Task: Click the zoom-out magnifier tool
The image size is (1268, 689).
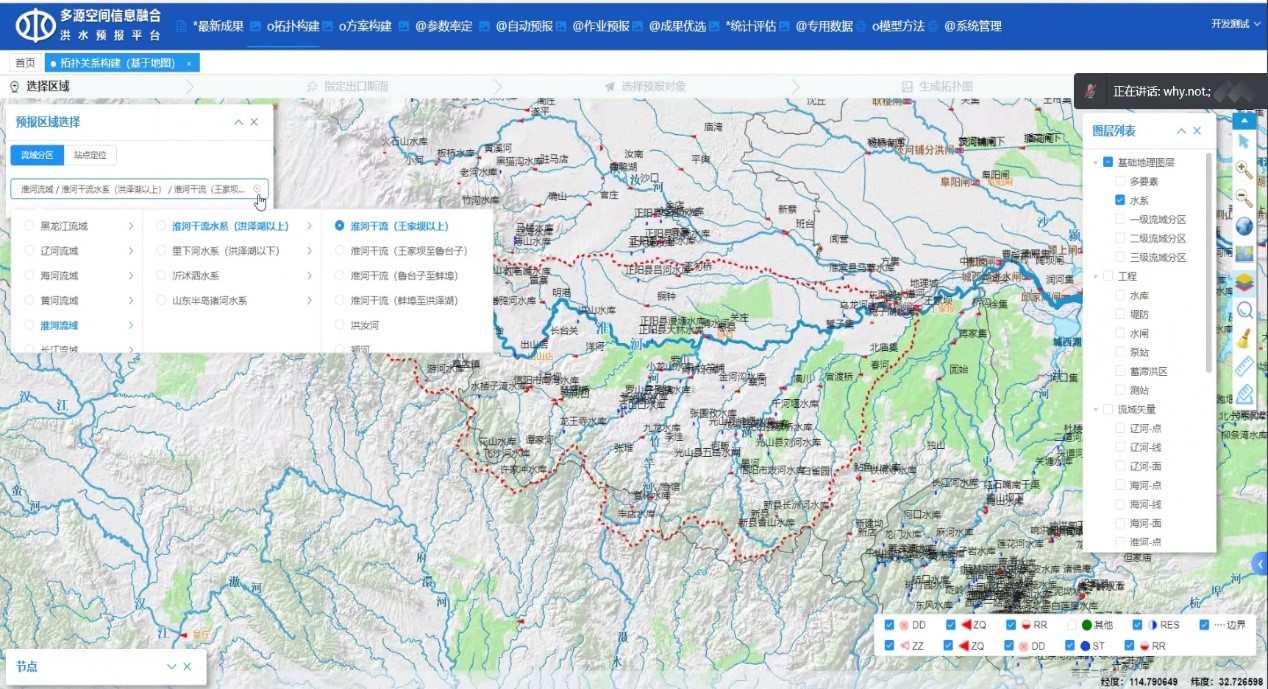Action: click(1244, 198)
